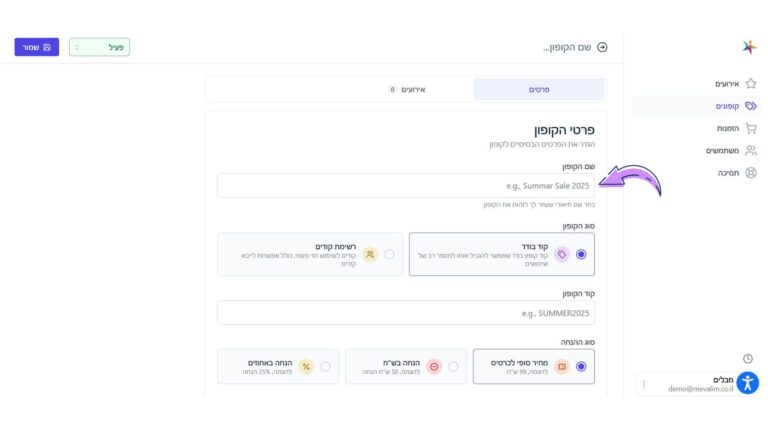Image resolution: width=768 pixels, height=432 pixels.
Task: Click the קוד הקופון code input field
Action: coord(406,313)
